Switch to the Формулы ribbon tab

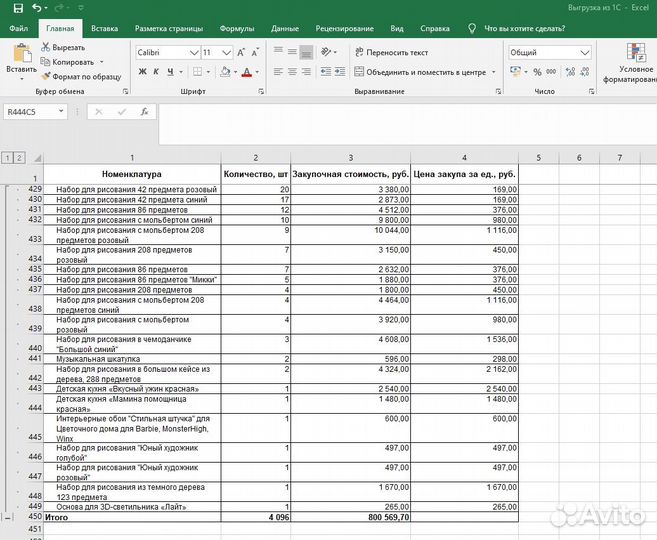[x=236, y=29]
